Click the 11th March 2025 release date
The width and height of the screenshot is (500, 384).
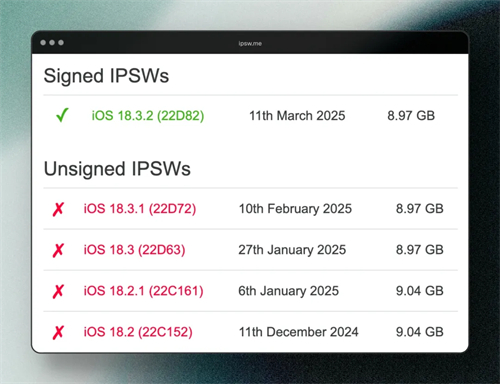click(297, 116)
